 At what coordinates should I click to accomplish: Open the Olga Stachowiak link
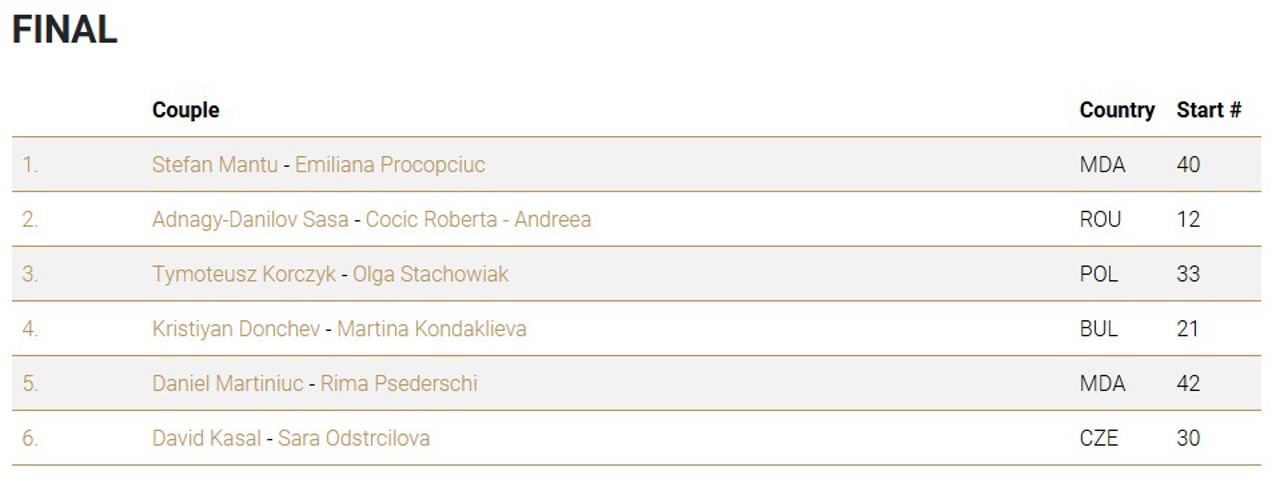[430, 274]
